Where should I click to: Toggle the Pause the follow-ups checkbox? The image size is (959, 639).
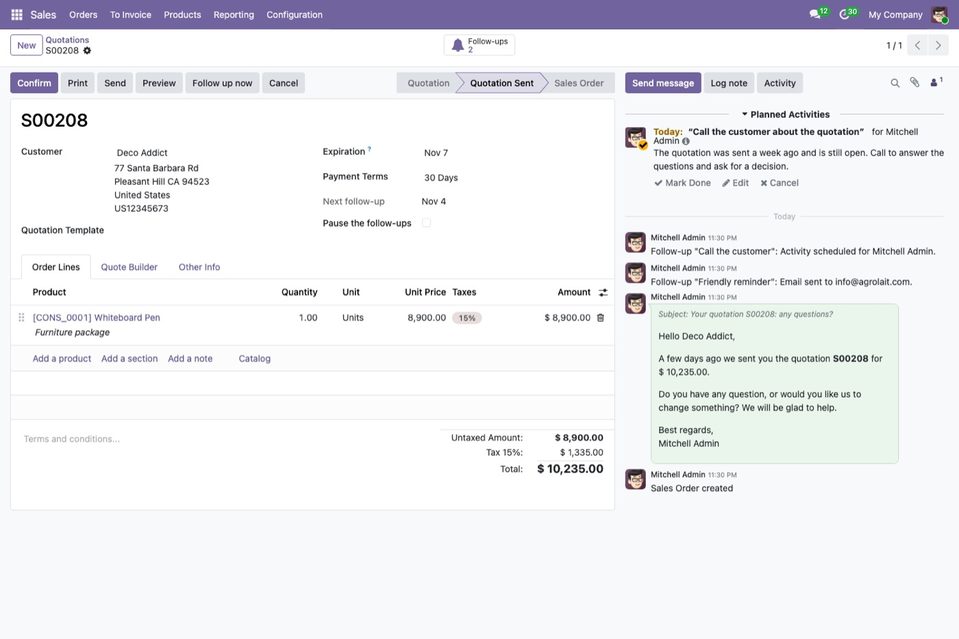point(426,223)
